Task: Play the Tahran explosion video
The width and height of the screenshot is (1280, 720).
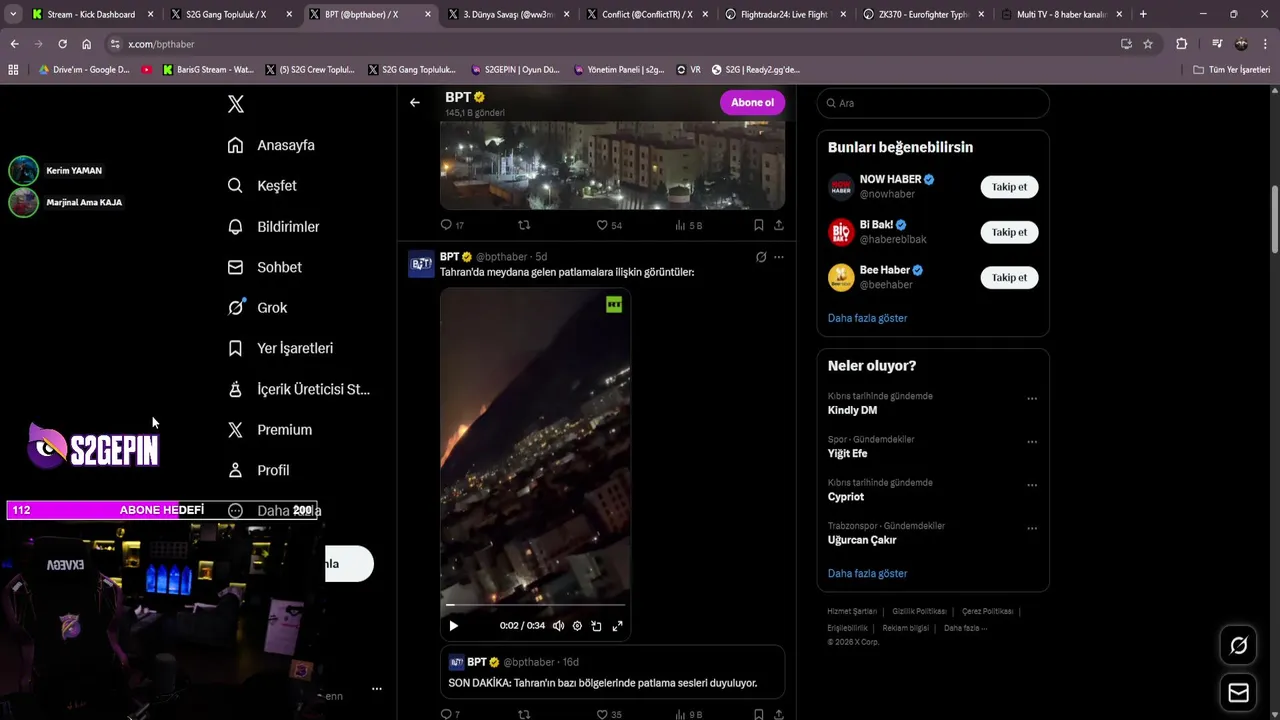Action: coord(453,626)
